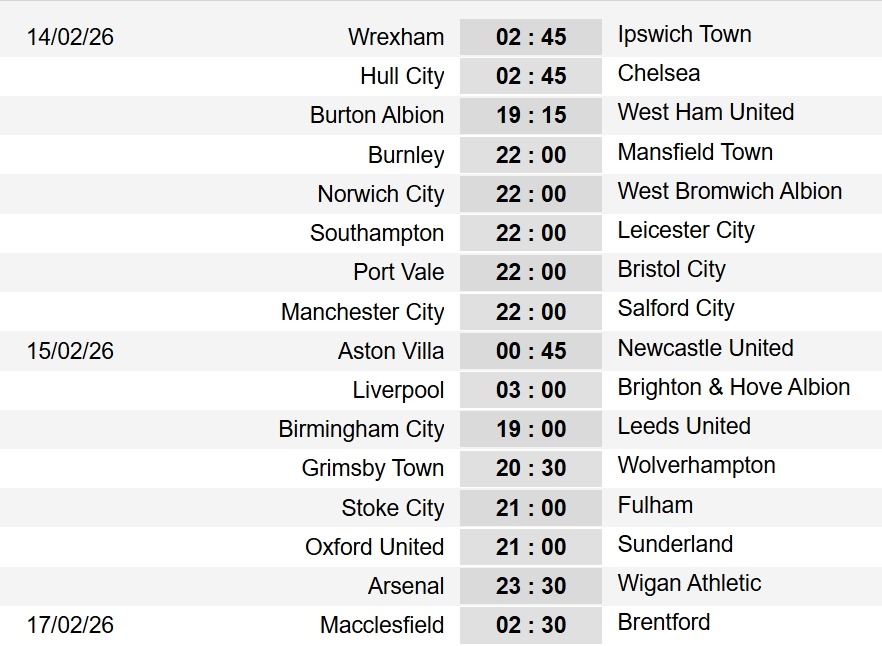Image resolution: width=882 pixels, height=646 pixels.
Task: Select Manchester City team name
Action: [x=362, y=312]
